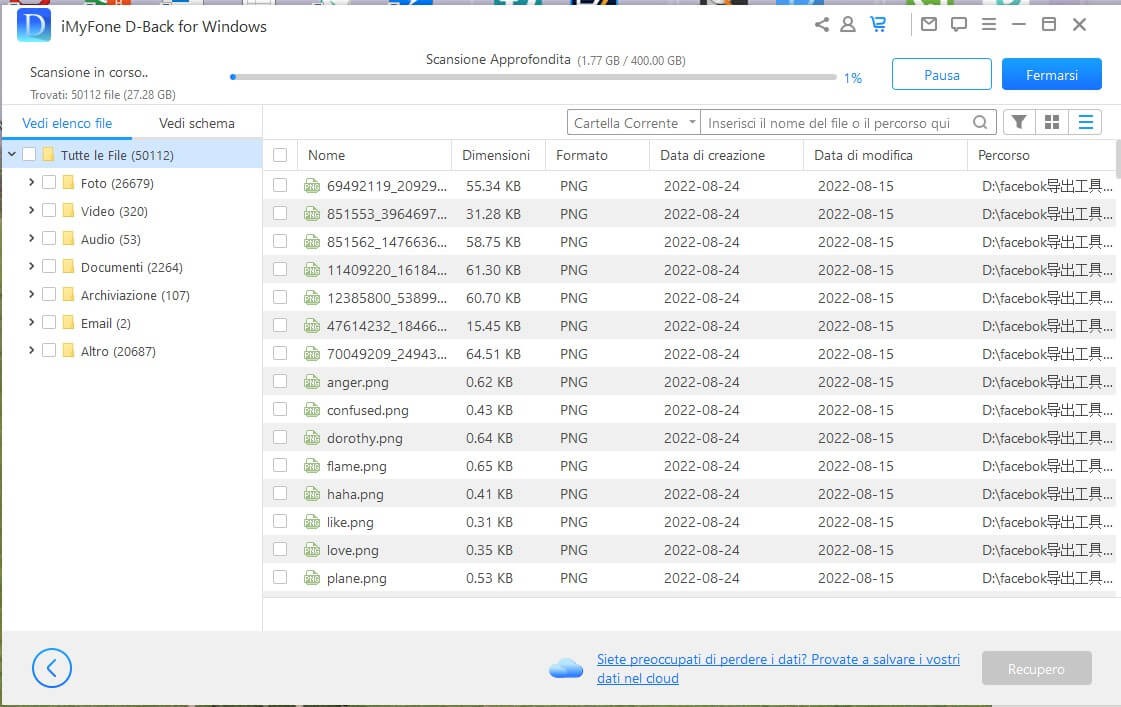The width and height of the screenshot is (1121, 707).
Task: Select the haha.png file name
Action: click(x=355, y=495)
